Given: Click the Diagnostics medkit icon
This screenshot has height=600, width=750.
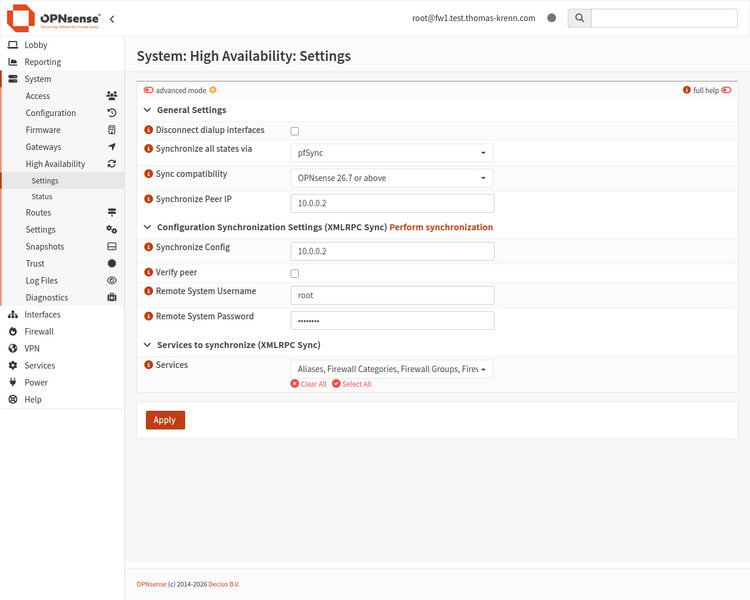Looking at the screenshot, I should point(111,297).
